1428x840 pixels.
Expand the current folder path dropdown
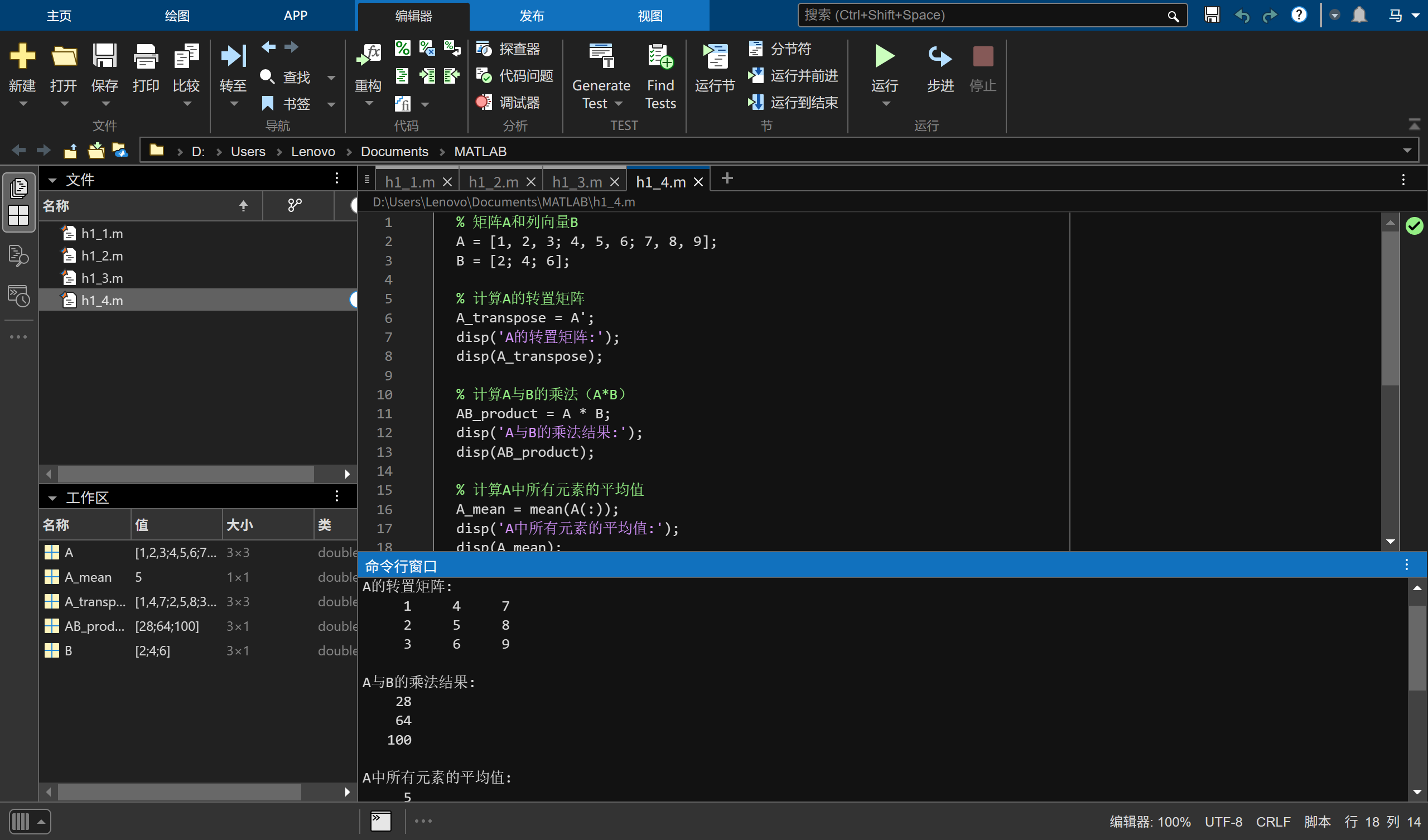click(x=1406, y=151)
